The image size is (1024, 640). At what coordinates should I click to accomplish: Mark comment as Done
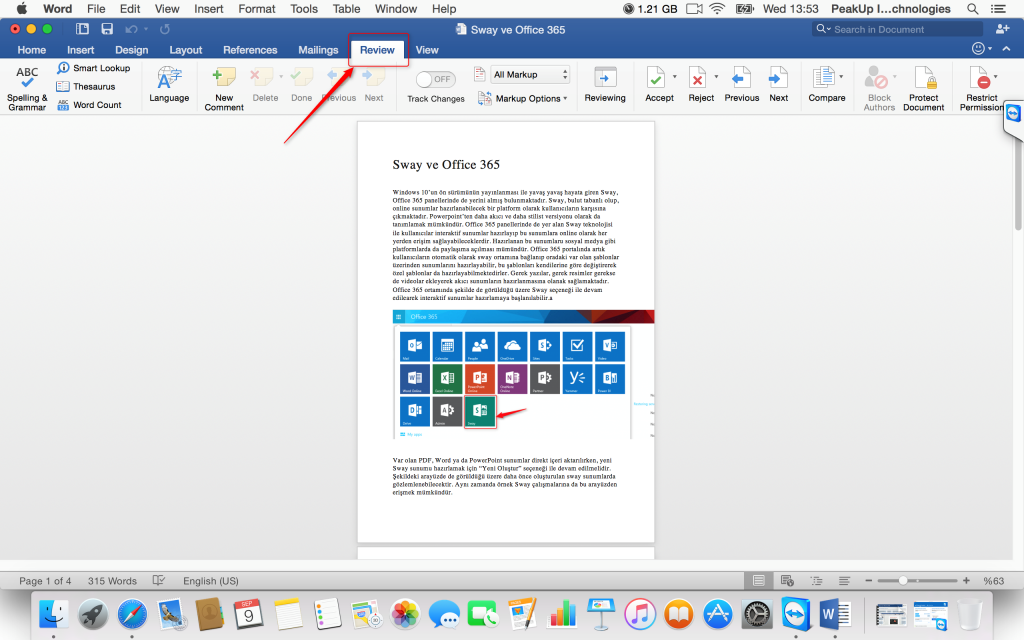click(x=301, y=85)
